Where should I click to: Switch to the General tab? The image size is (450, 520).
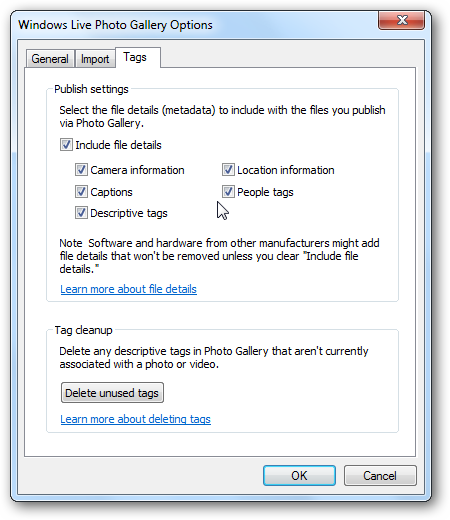tap(50, 59)
